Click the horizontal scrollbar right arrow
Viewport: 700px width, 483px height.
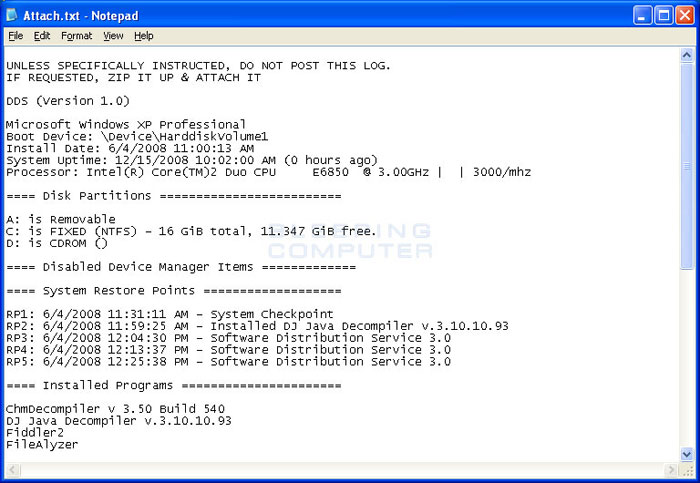(x=671, y=470)
